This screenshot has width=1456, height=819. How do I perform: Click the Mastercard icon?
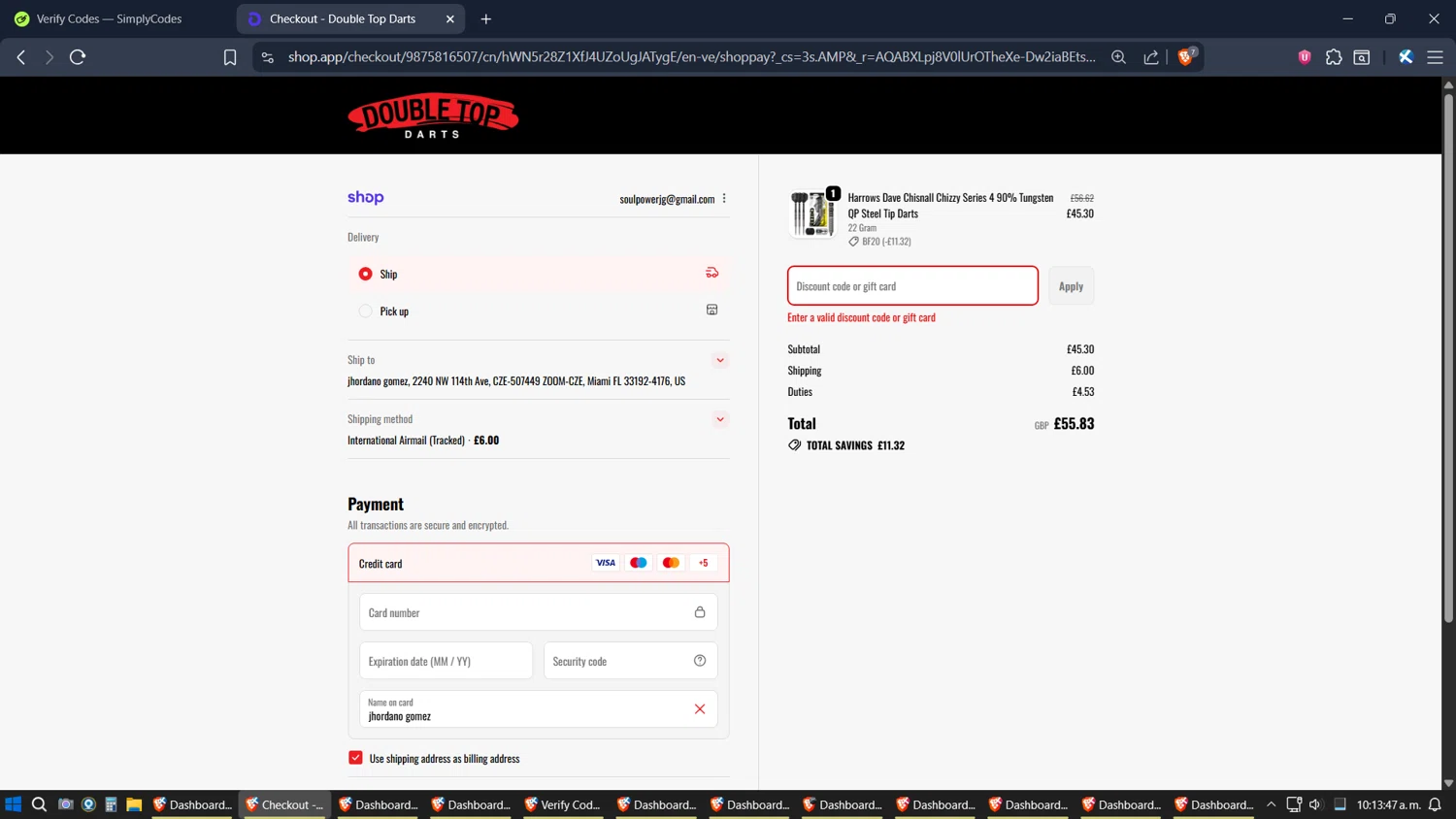pos(671,563)
